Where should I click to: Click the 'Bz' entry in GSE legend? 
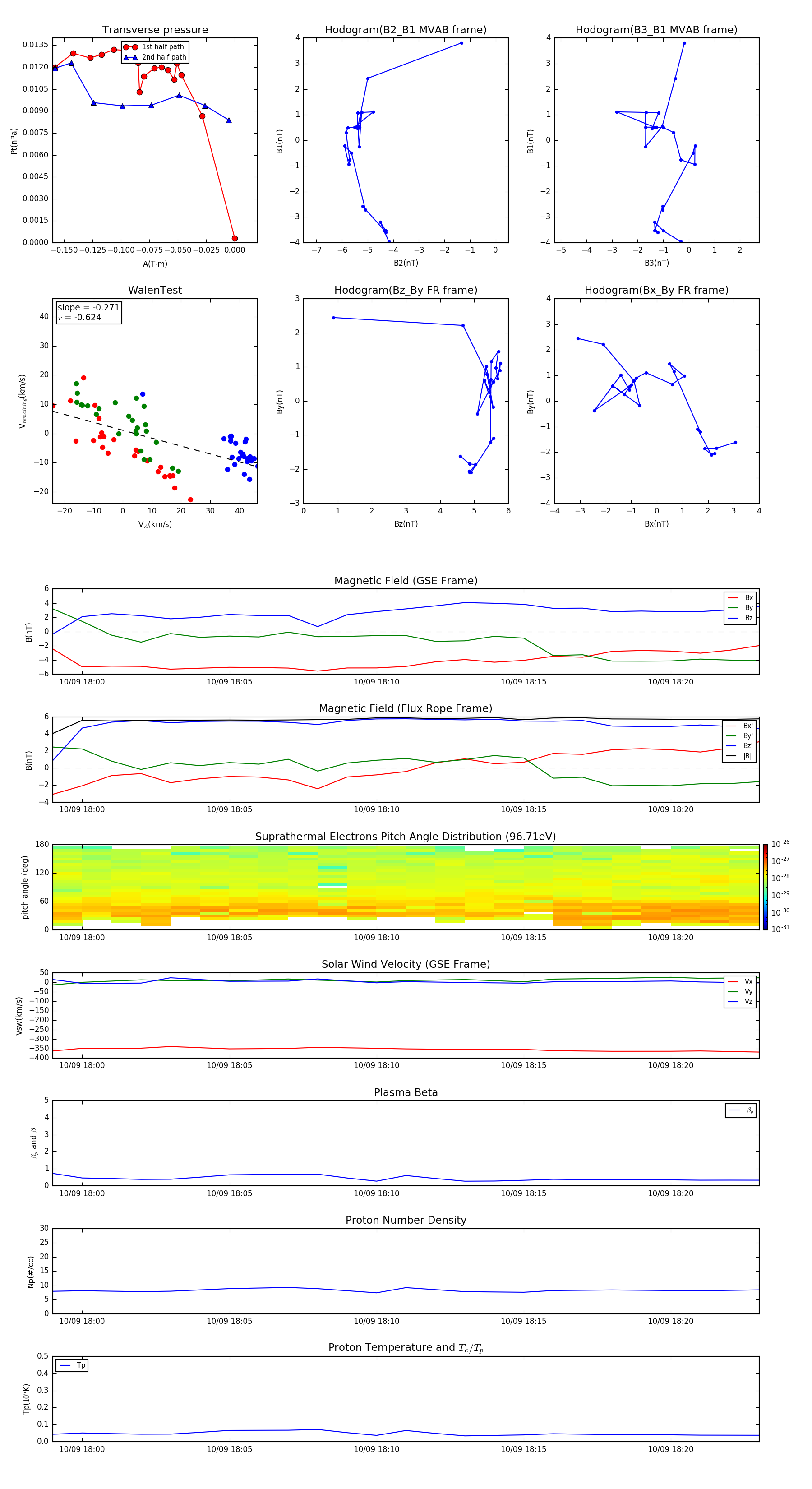[740, 618]
